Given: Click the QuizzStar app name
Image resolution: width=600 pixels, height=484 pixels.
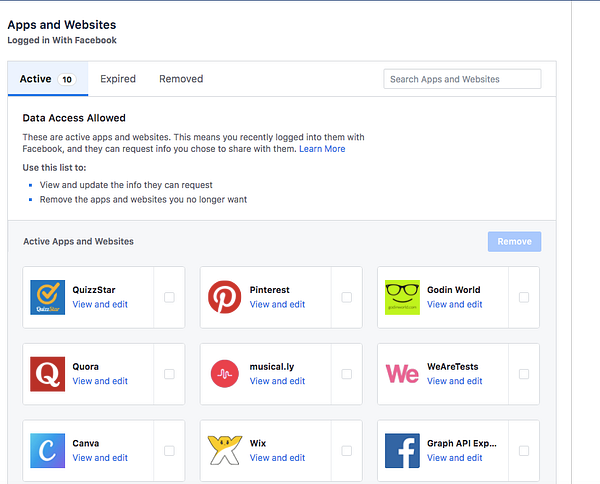Looking at the screenshot, I should click(94, 290).
